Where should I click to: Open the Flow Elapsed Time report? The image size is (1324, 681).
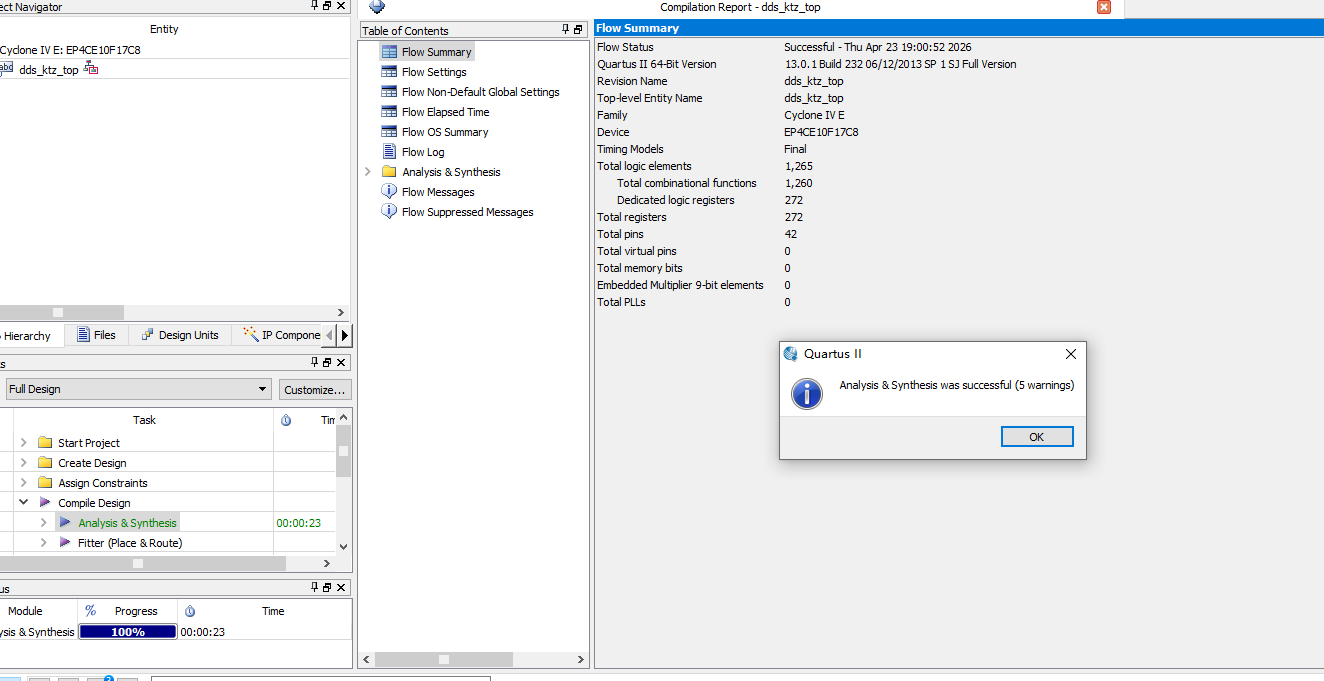[x=445, y=112]
